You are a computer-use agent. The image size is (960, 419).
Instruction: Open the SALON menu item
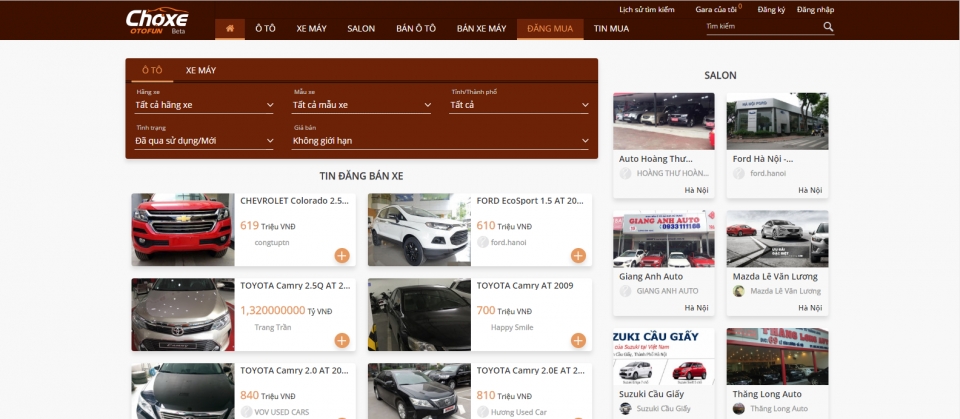(x=361, y=29)
